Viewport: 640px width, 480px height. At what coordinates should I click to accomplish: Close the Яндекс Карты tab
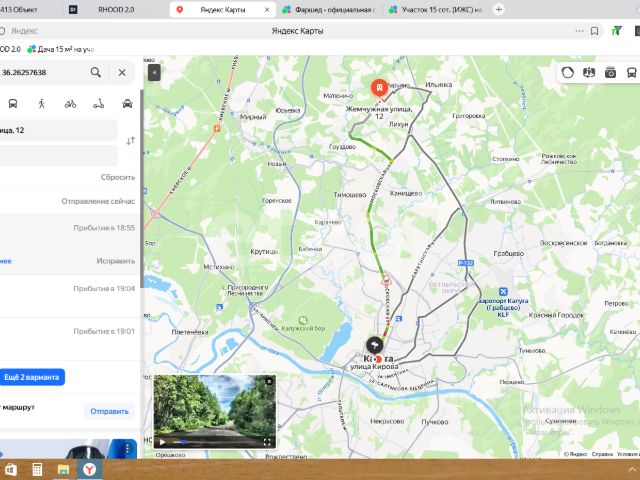(x=267, y=9)
